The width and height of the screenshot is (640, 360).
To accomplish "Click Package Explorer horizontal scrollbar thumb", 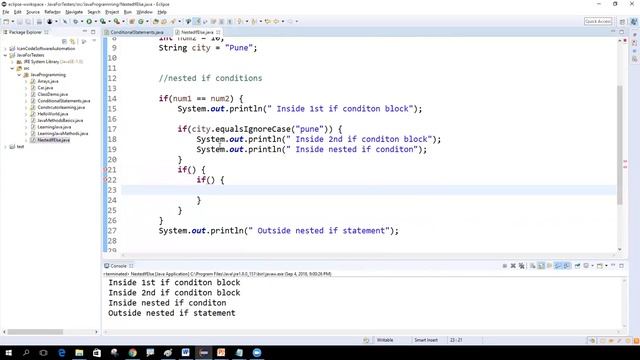I will (x=35, y=332).
